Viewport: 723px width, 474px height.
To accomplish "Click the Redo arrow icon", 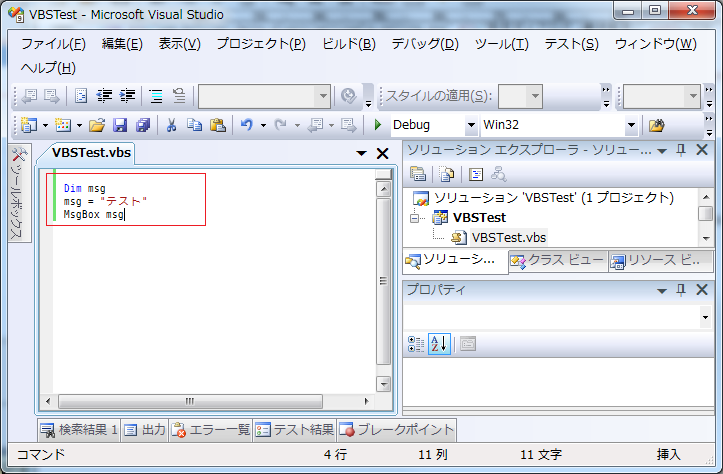I will [x=280, y=124].
